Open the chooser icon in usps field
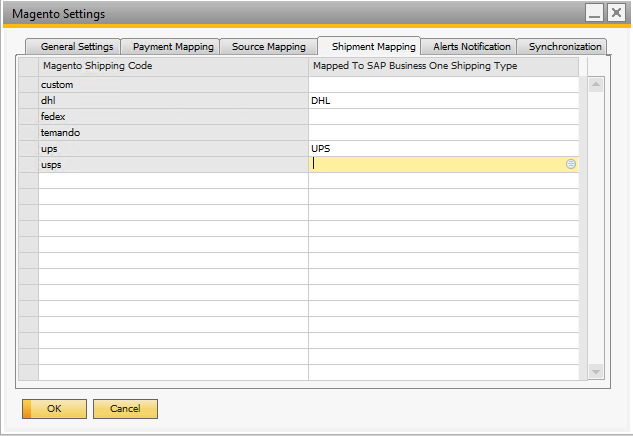Viewport: 633px width, 436px height. (571, 164)
